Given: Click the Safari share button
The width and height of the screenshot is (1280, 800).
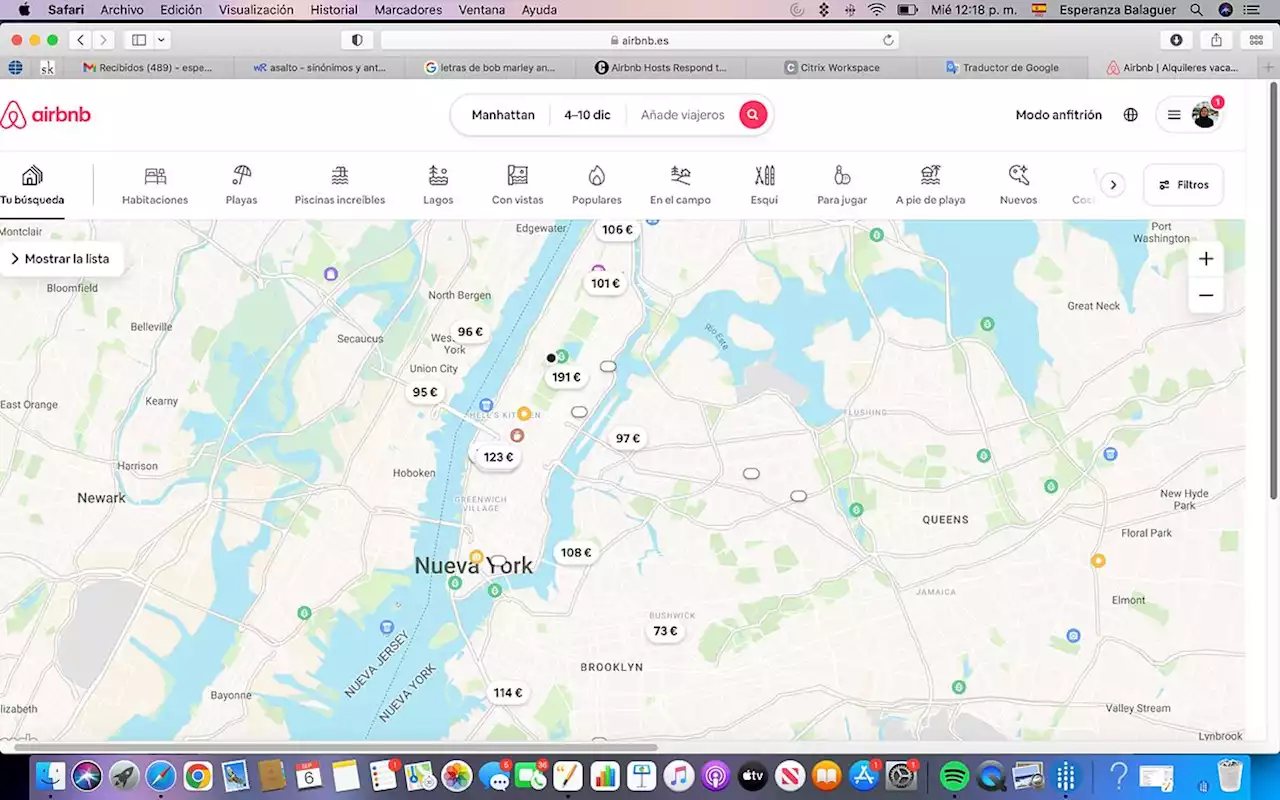Looking at the screenshot, I should tap(1216, 40).
